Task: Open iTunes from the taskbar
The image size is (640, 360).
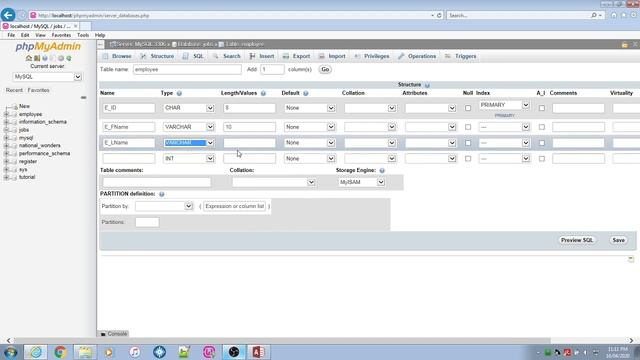Action: coord(135,352)
